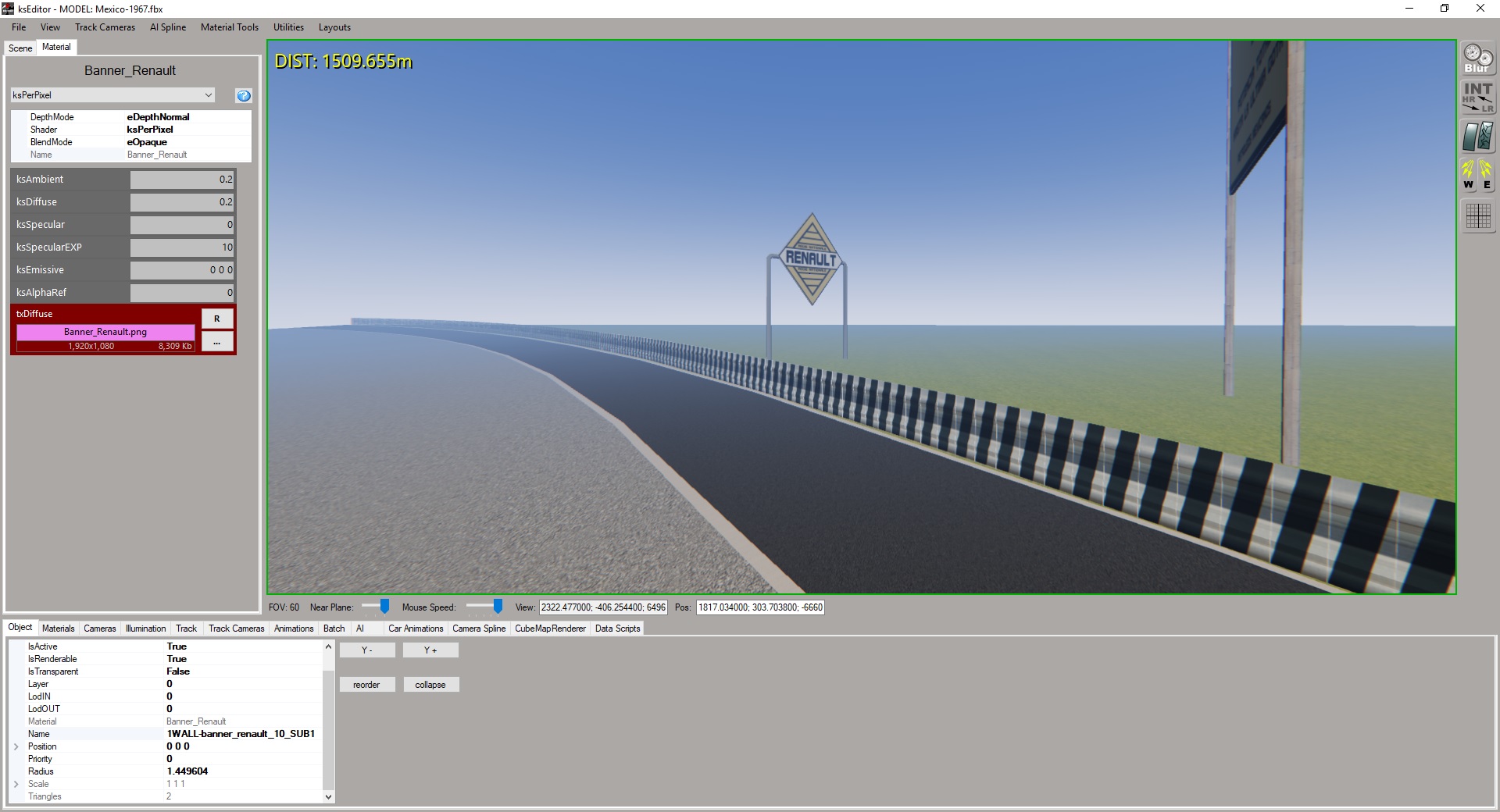
Task: Click the Y - button
Action: tap(367, 650)
